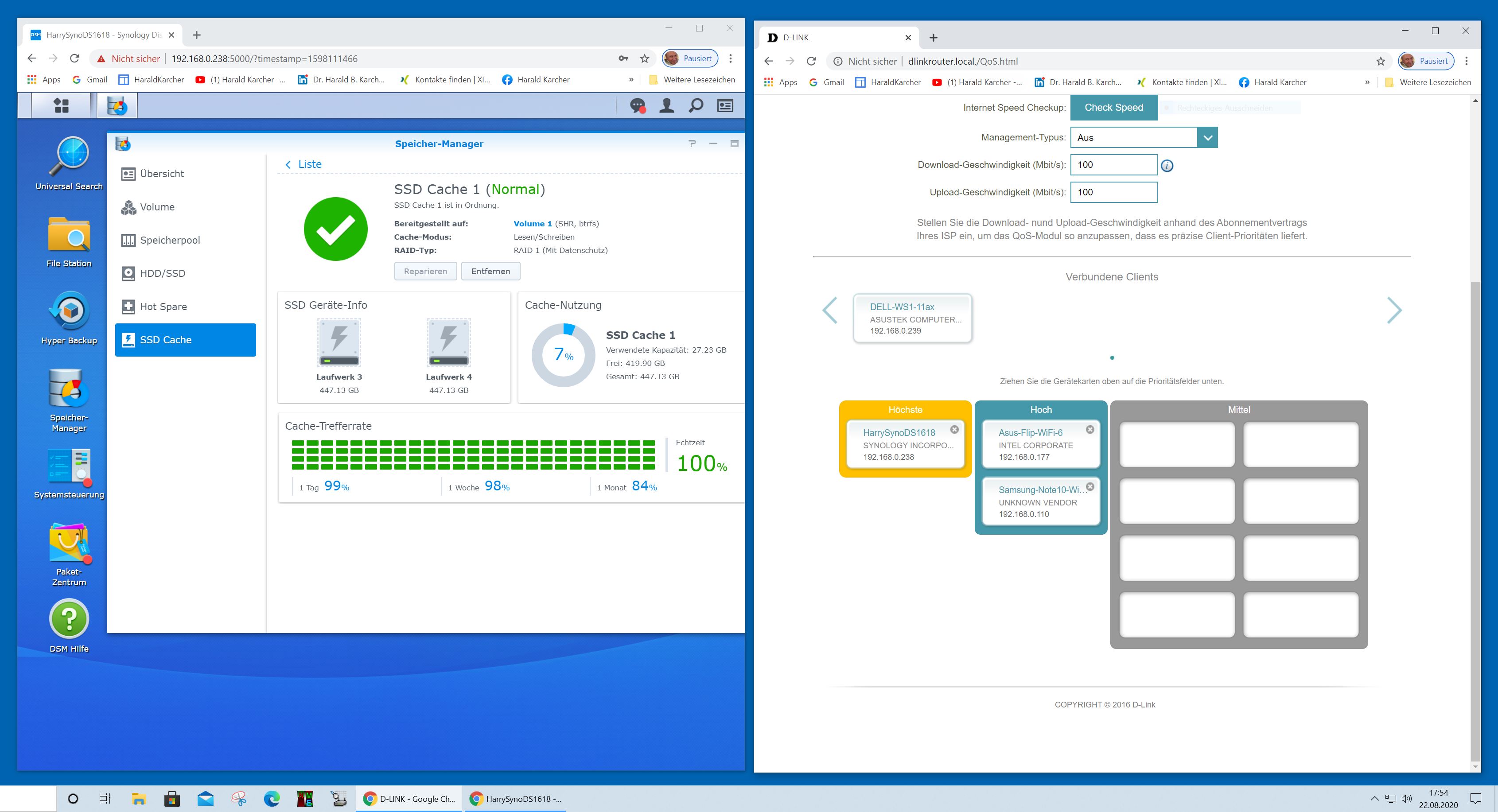Open DSM user options icon
This screenshot has height=812, width=1498.
click(x=666, y=106)
